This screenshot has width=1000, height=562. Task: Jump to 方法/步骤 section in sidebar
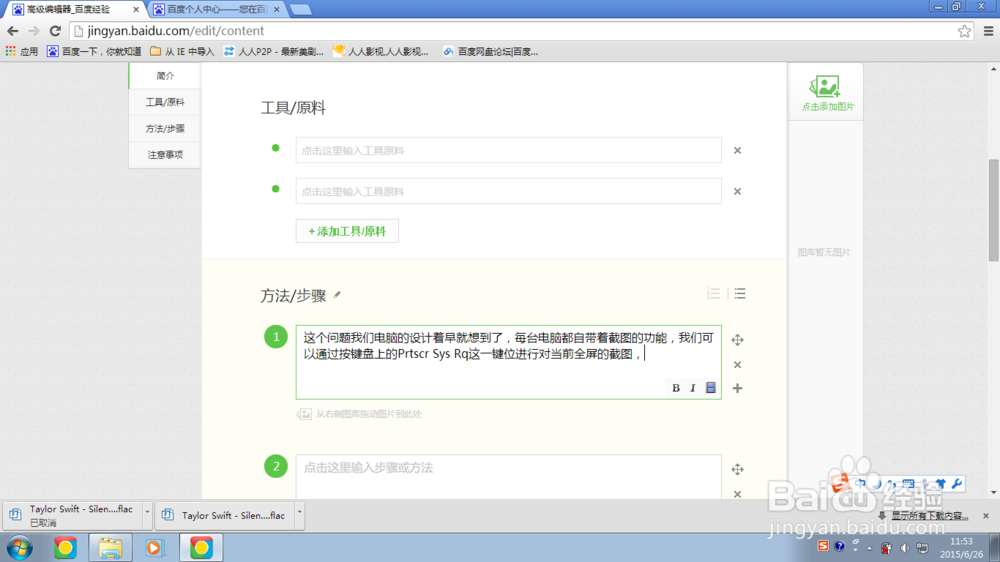tap(165, 129)
